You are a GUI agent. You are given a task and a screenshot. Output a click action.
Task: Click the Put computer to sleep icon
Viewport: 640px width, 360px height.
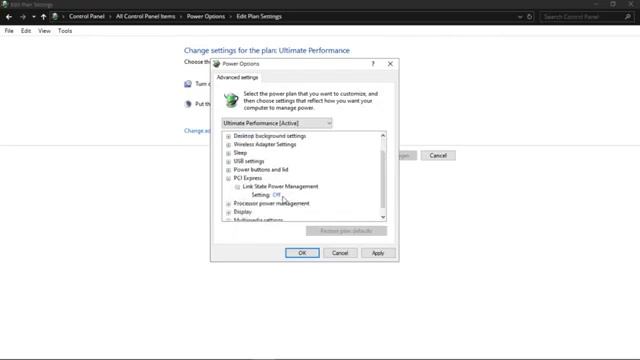tap(188, 104)
